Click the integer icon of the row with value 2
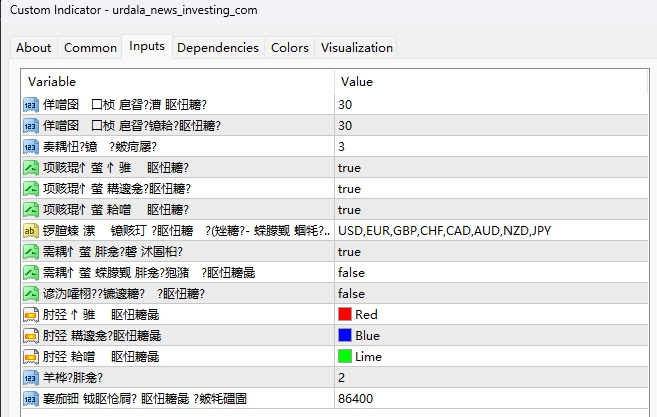The image size is (657, 417). coord(31,377)
